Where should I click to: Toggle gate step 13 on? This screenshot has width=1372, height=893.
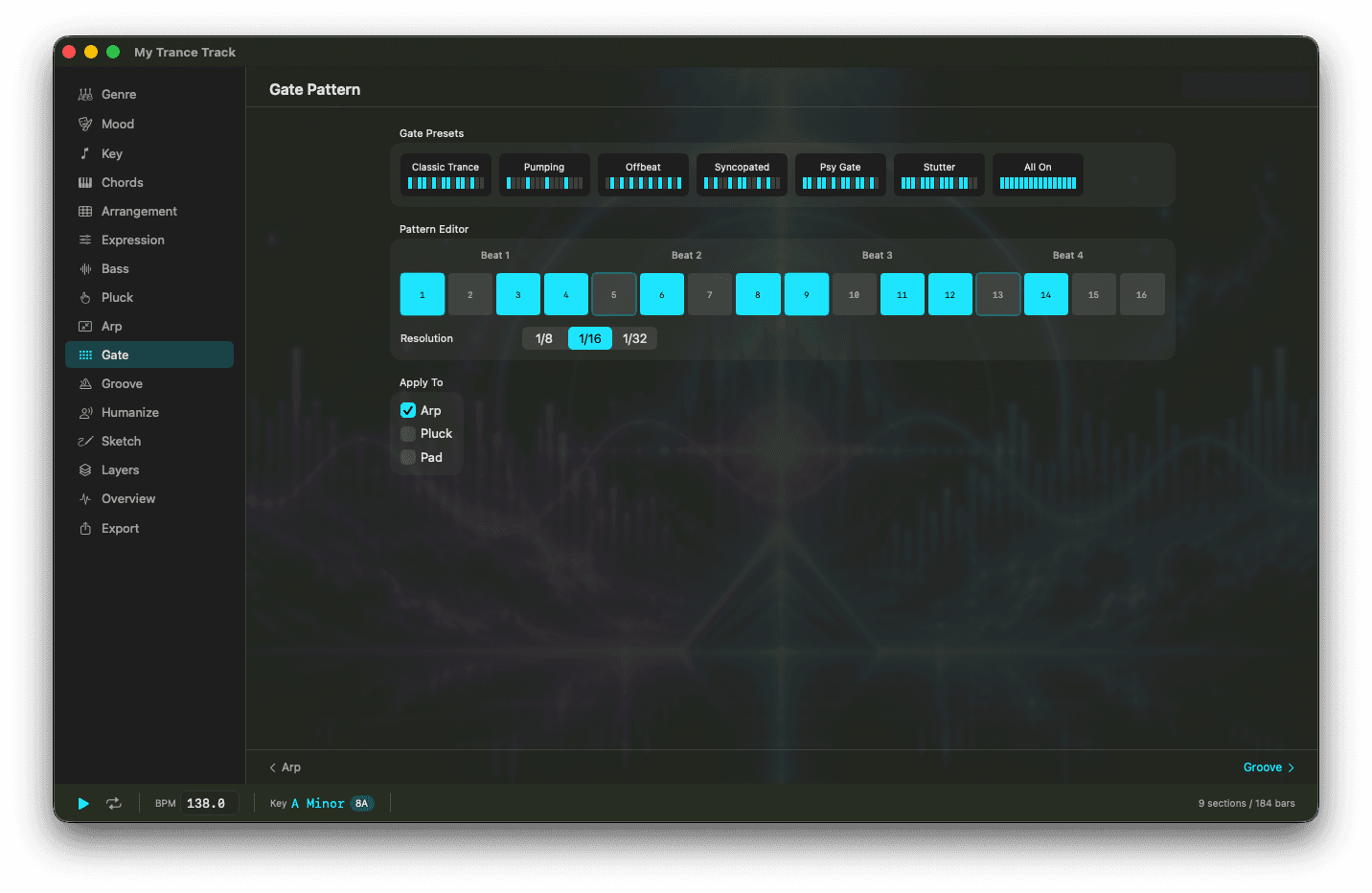tap(998, 294)
